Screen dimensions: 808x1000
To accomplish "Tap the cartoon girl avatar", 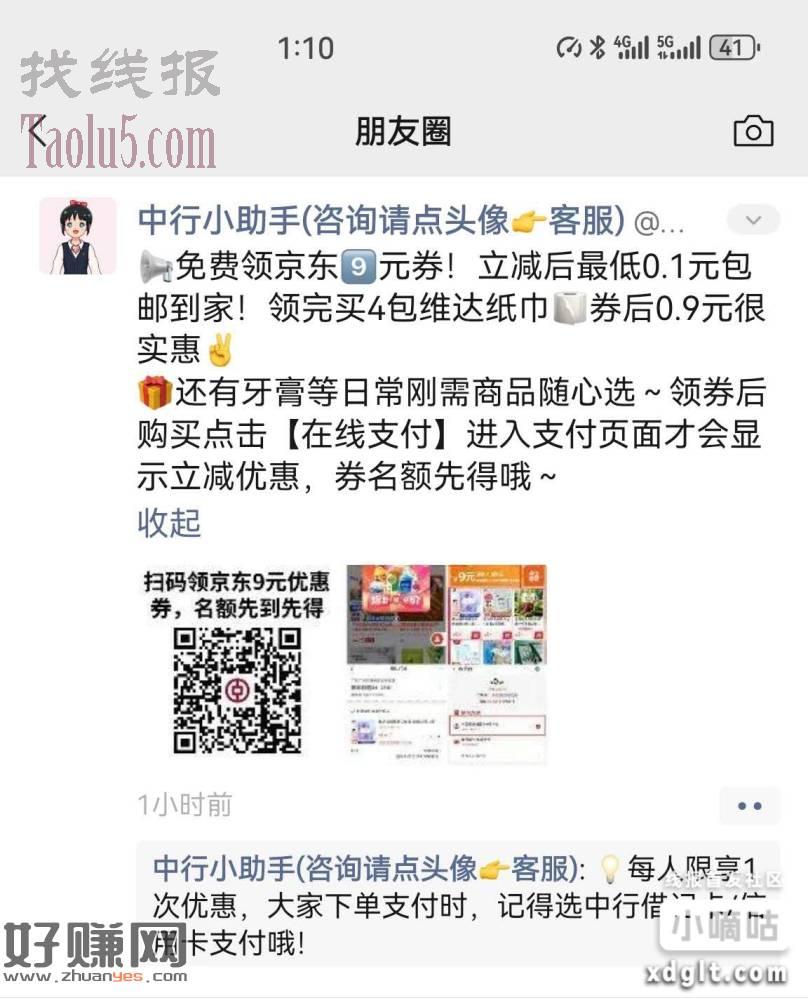I will (78, 235).
